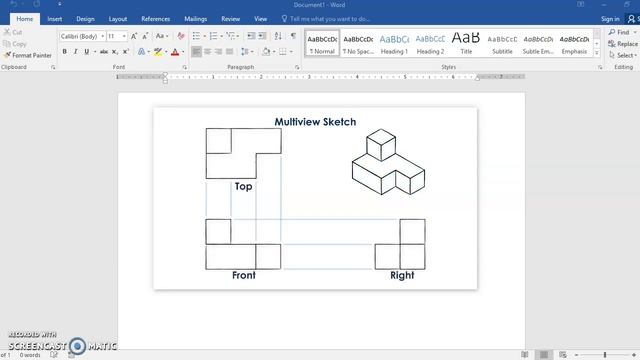Click Increase Indent icon

(262, 36)
